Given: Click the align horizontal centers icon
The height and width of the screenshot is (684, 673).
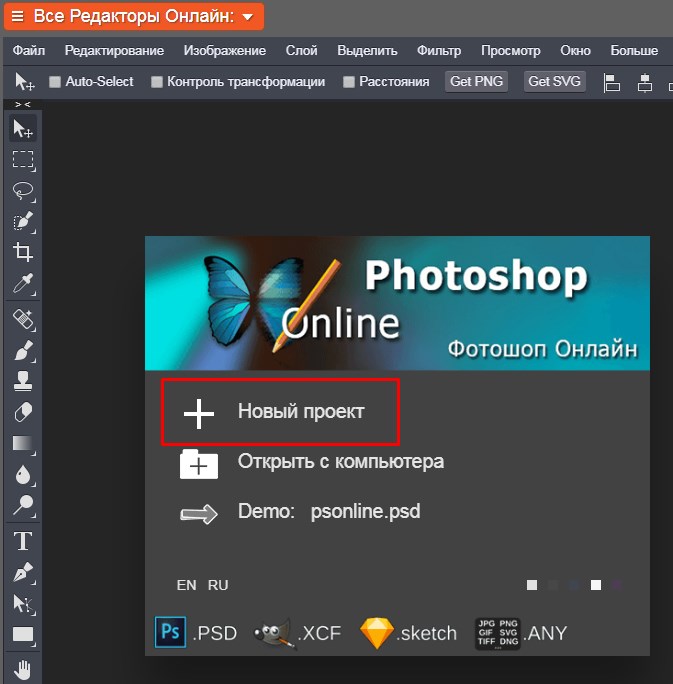Looking at the screenshot, I should (x=645, y=82).
